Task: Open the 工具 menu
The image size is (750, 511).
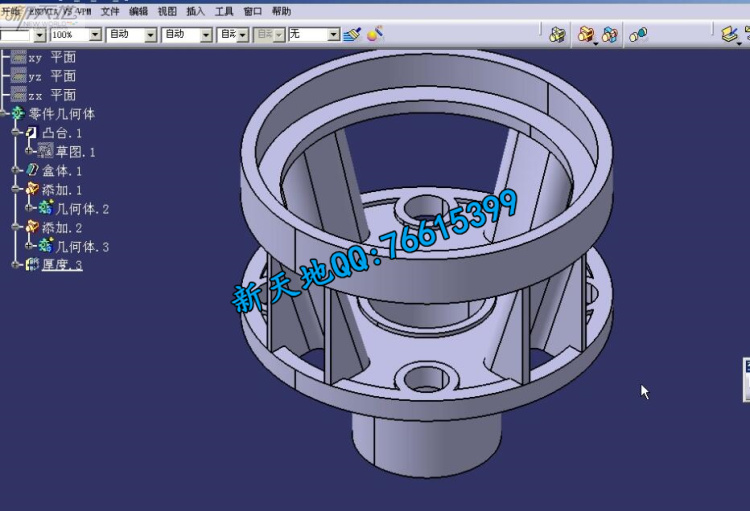Action: point(224,11)
